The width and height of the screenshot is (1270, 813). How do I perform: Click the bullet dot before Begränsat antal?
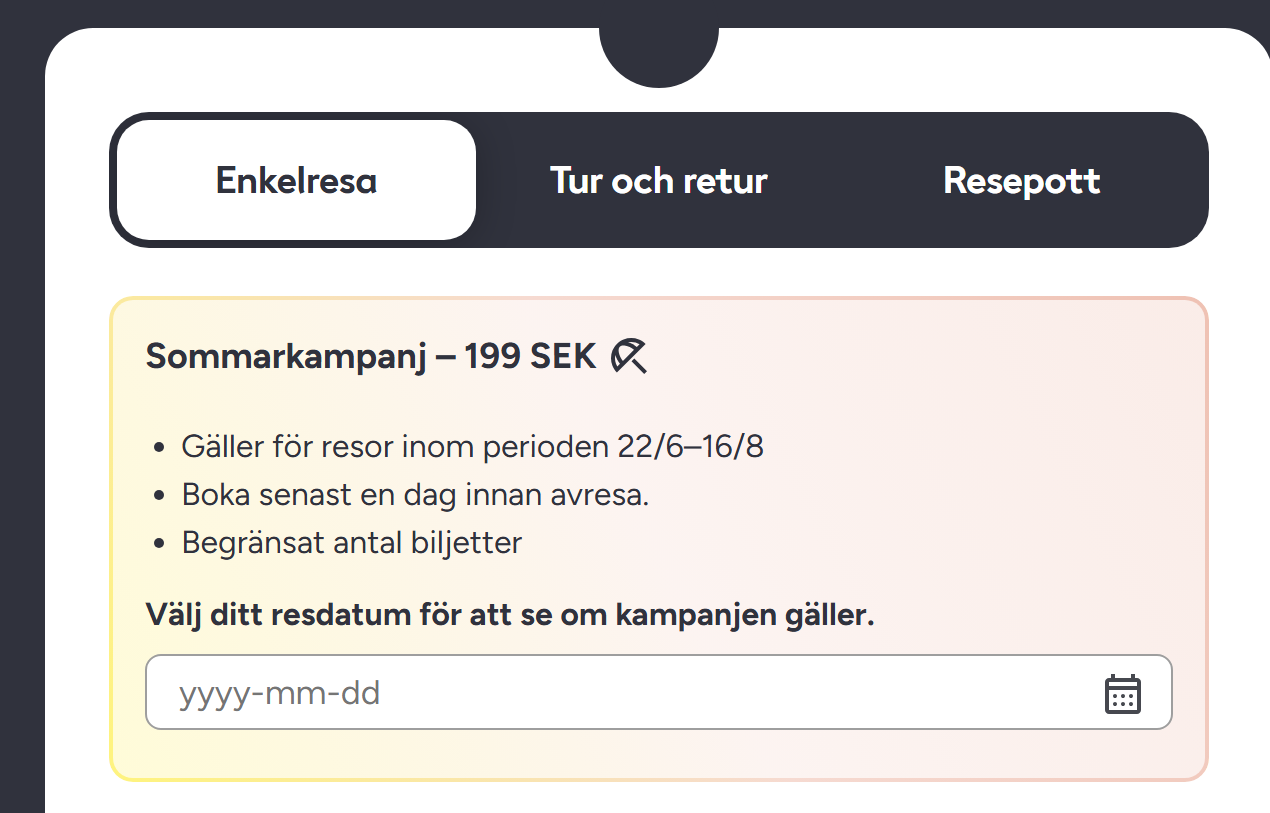point(160,545)
